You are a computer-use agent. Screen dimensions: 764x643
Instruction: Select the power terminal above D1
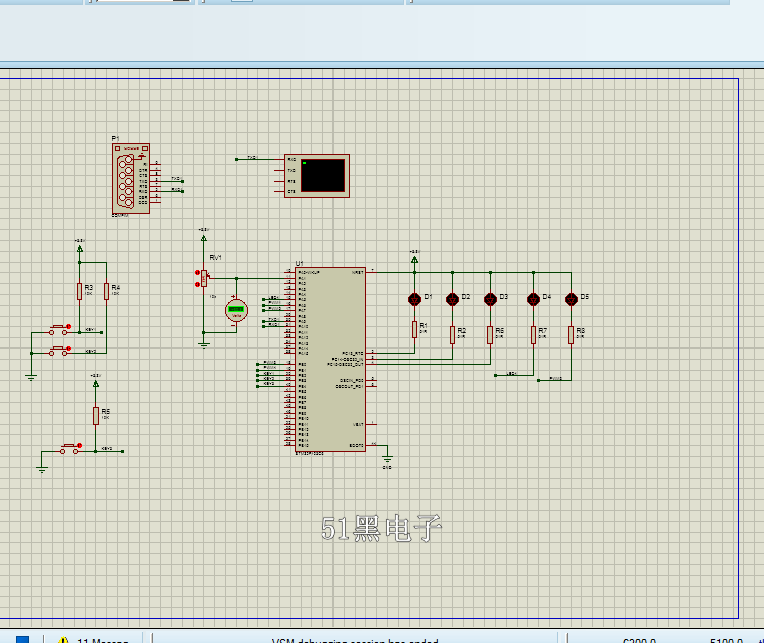point(414,259)
